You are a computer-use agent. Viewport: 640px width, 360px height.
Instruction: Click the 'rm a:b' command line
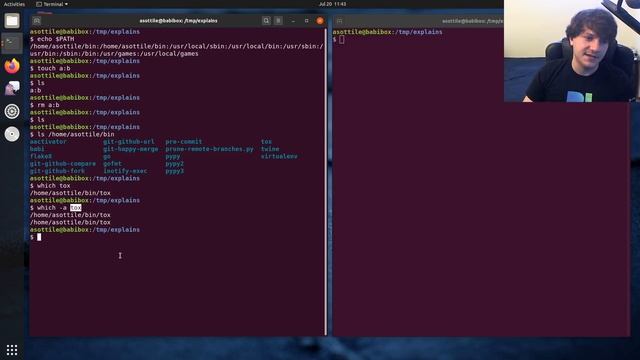click(x=44, y=105)
